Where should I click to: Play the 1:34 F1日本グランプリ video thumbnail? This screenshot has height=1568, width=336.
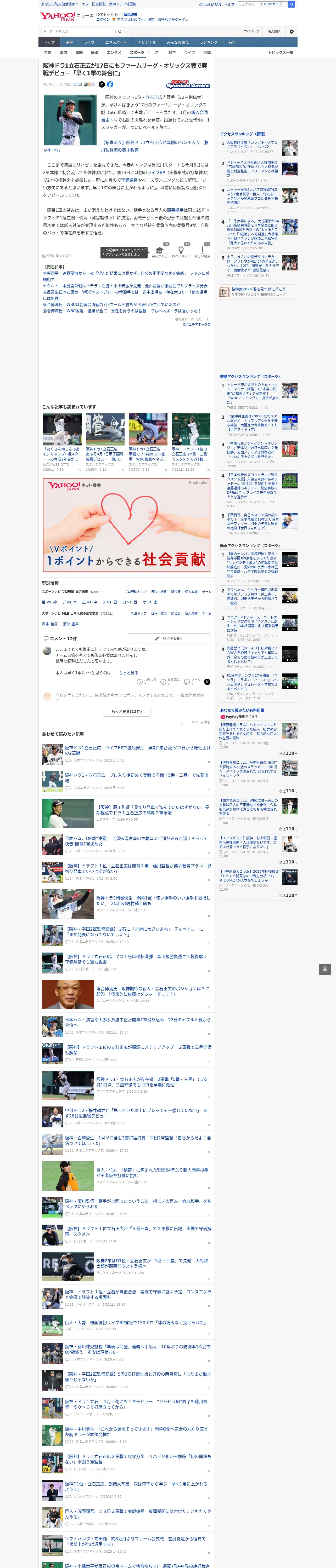click(x=289, y=681)
